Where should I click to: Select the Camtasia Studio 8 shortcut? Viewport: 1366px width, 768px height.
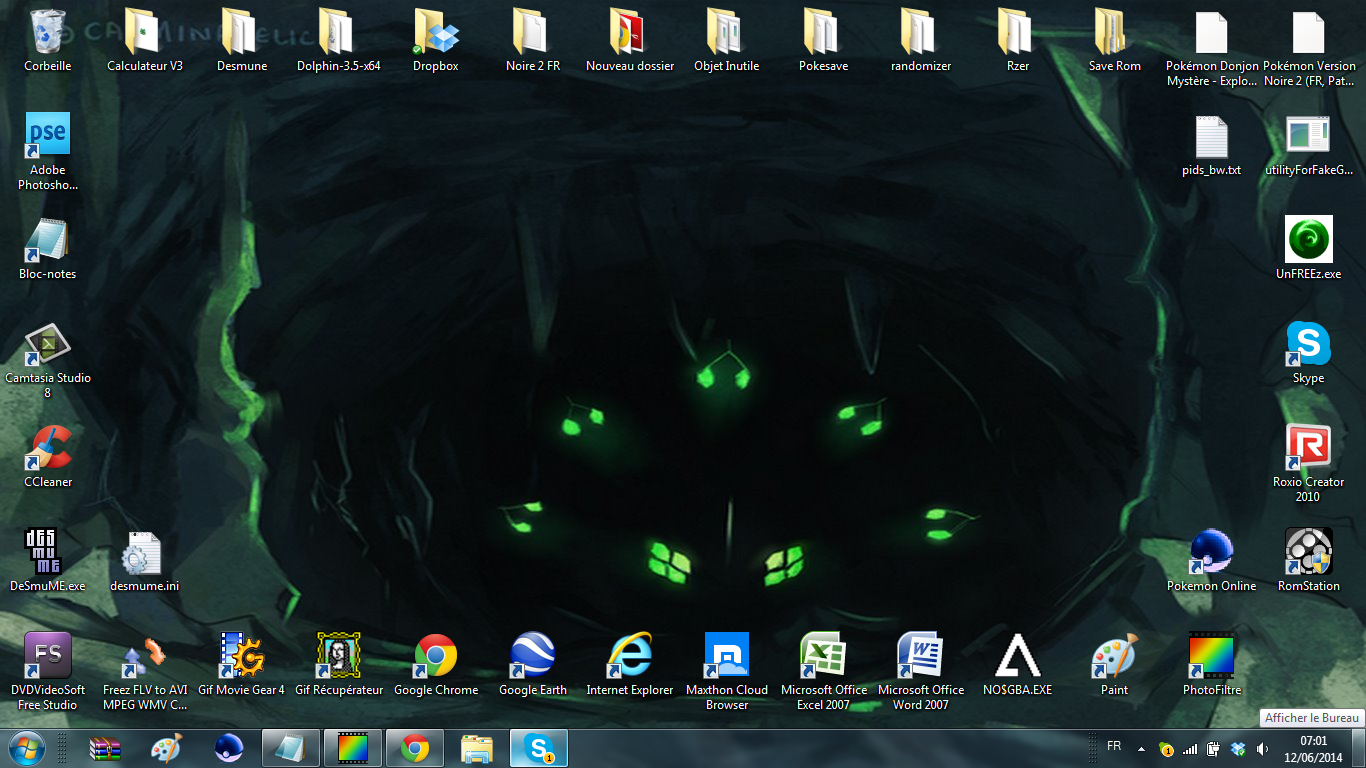pyautogui.click(x=48, y=360)
